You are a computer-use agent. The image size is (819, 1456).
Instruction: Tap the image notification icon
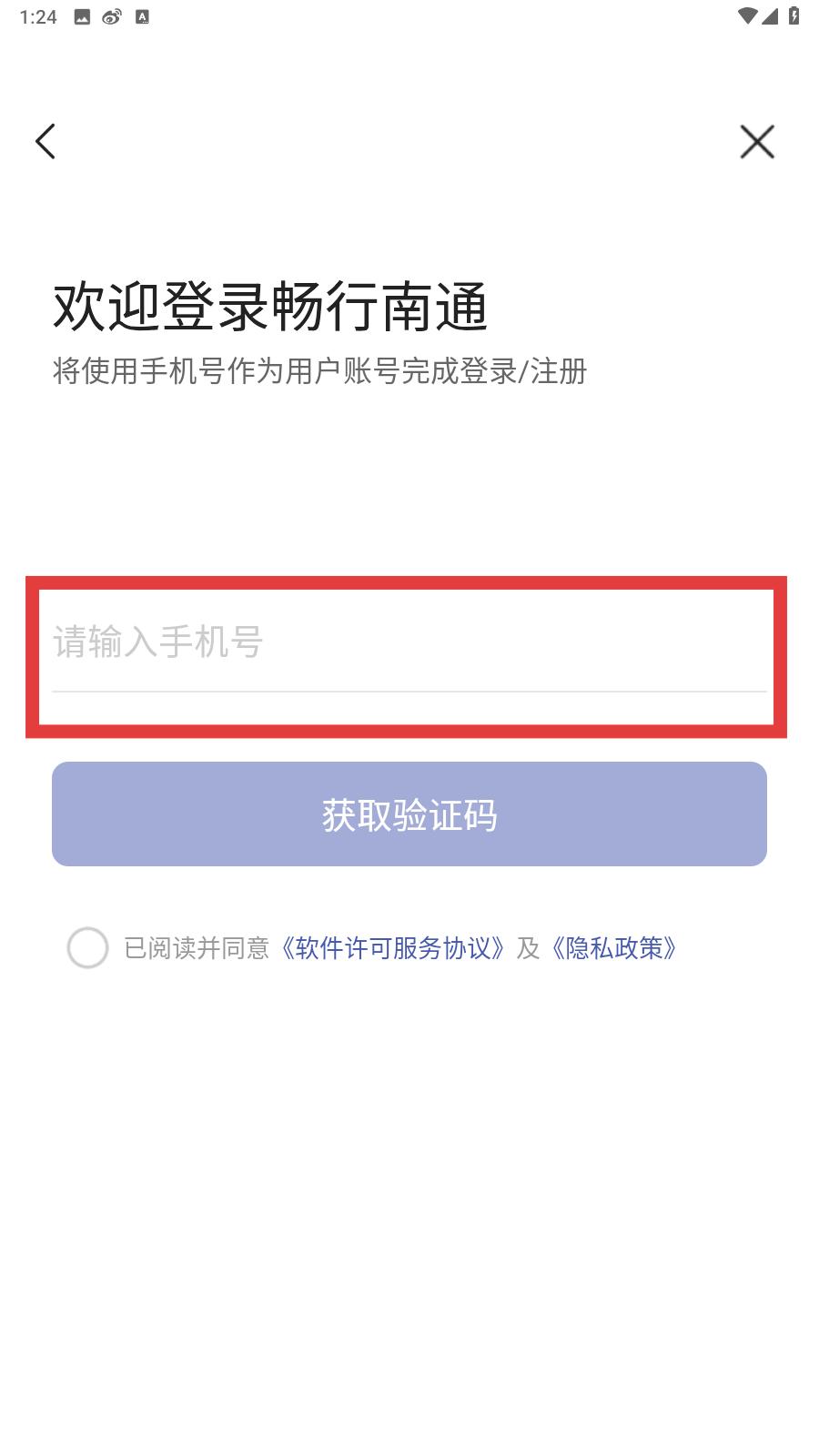[82, 16]
